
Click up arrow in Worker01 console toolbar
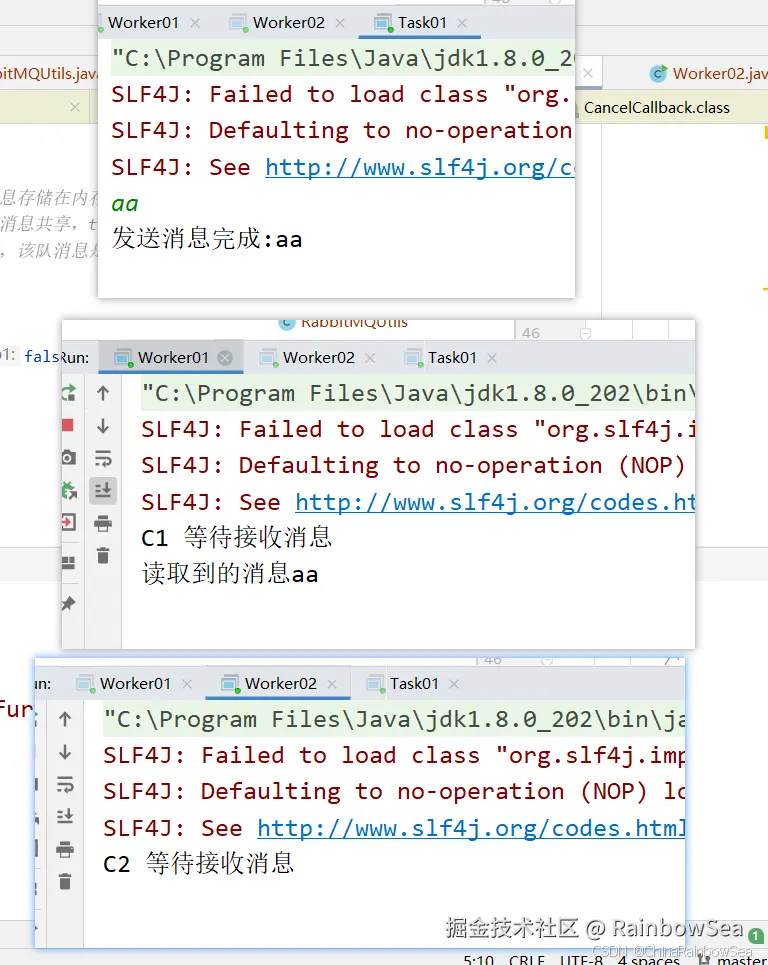coord(103,393)
